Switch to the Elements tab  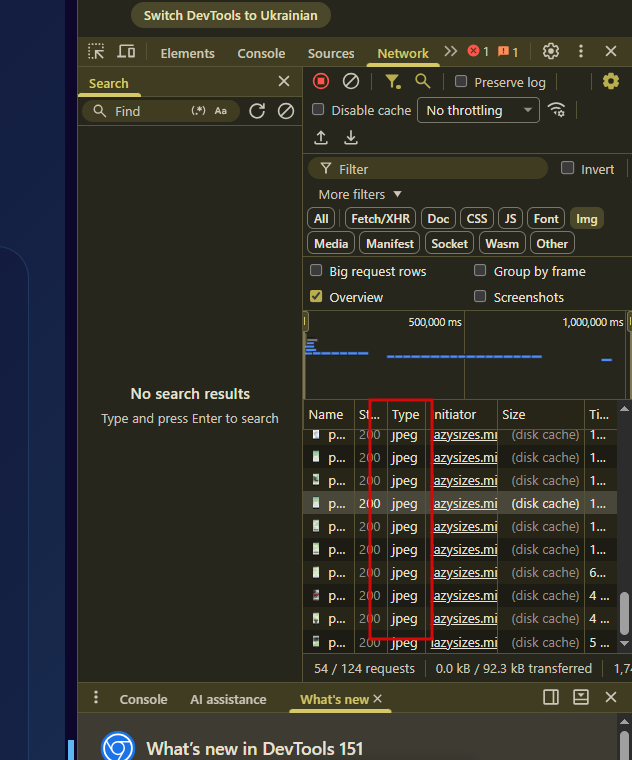pyautogui.click(x=188, y=53)
